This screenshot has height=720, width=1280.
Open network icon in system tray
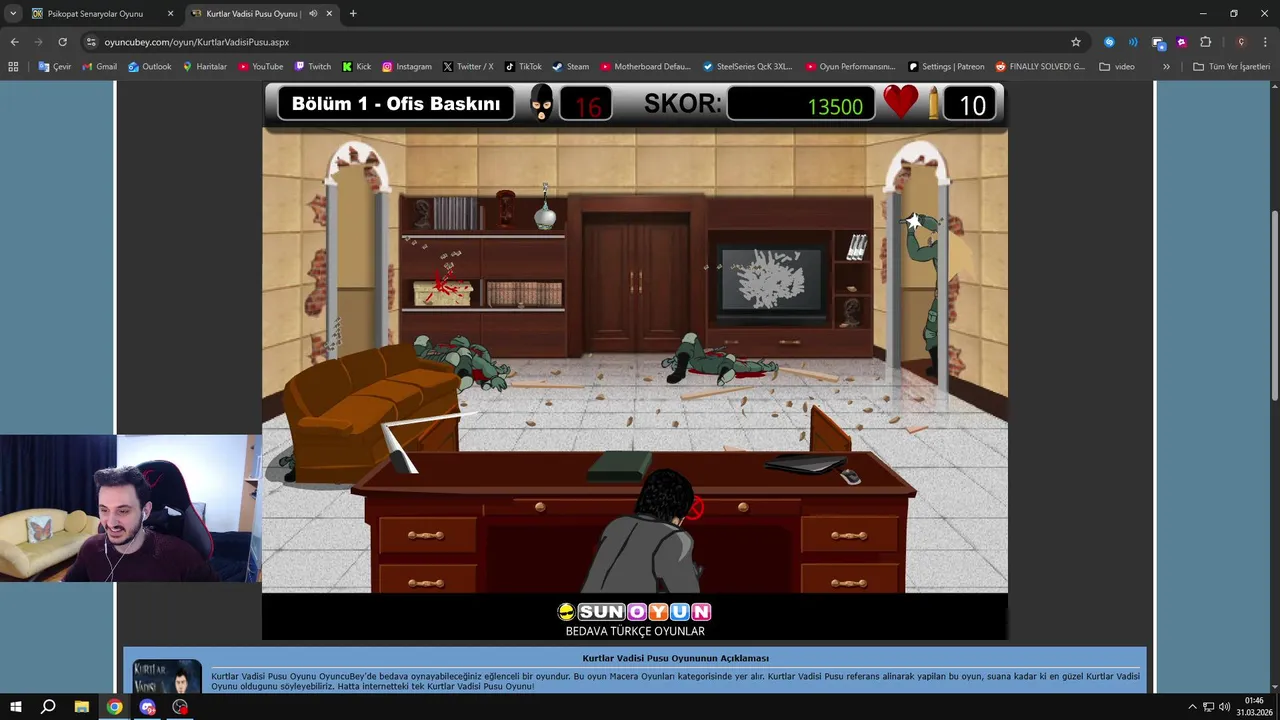click(1208, 707)
